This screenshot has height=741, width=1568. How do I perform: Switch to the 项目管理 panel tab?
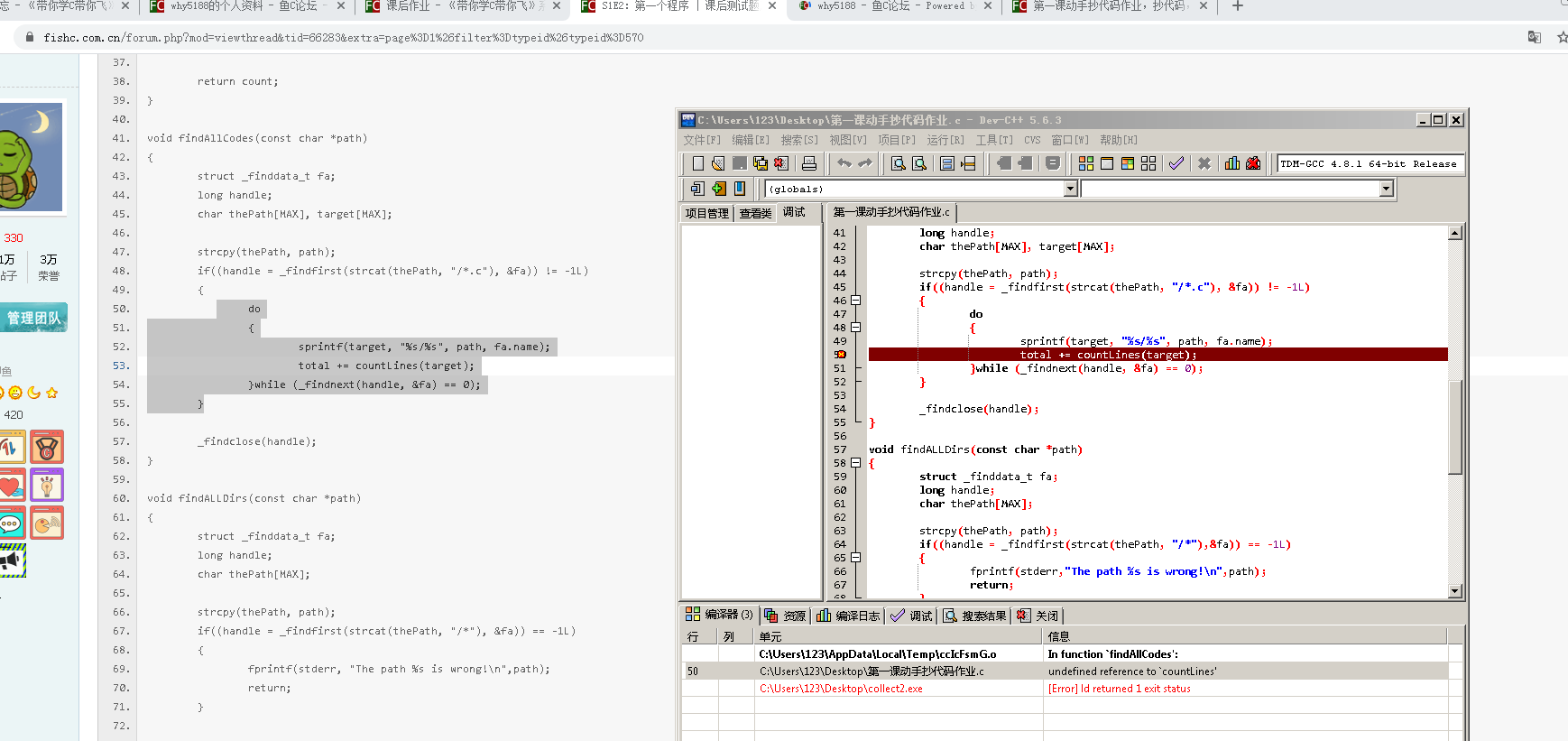coord(707,213)
